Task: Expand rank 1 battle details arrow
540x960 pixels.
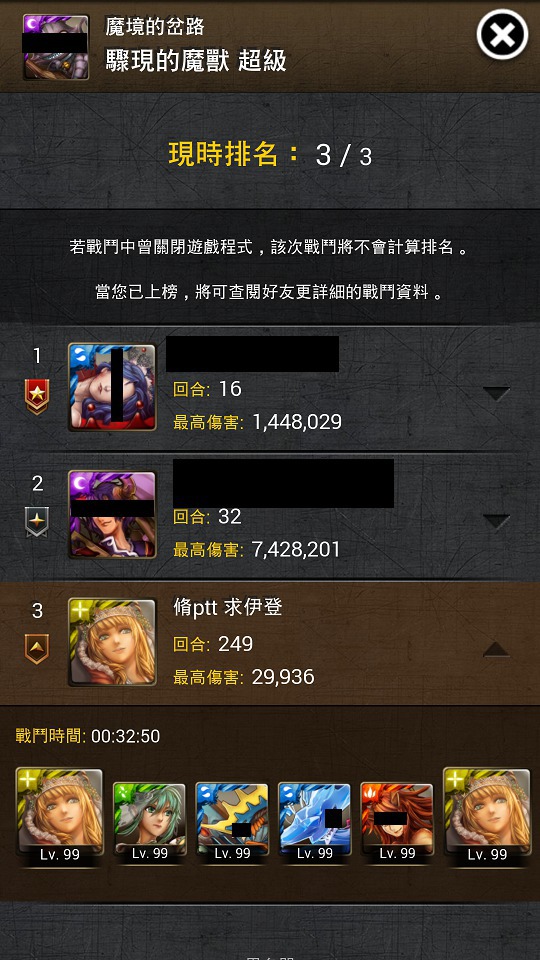Action: click(497, 394)
